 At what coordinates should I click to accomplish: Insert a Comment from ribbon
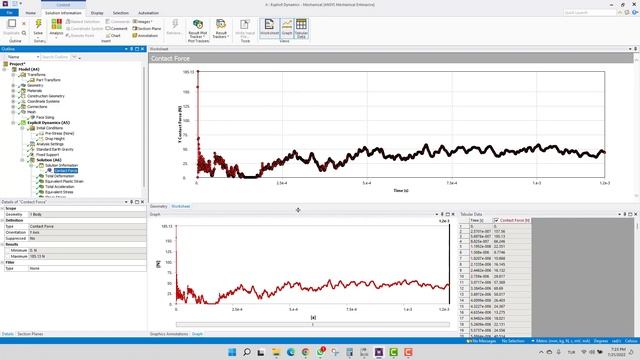(x=116, y=29)
